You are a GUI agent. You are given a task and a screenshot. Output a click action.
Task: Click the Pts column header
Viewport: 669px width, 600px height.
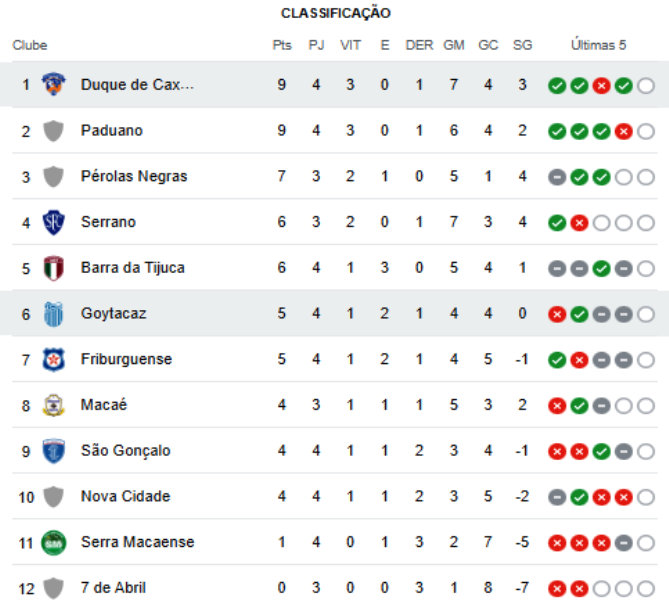click(282, 45)
